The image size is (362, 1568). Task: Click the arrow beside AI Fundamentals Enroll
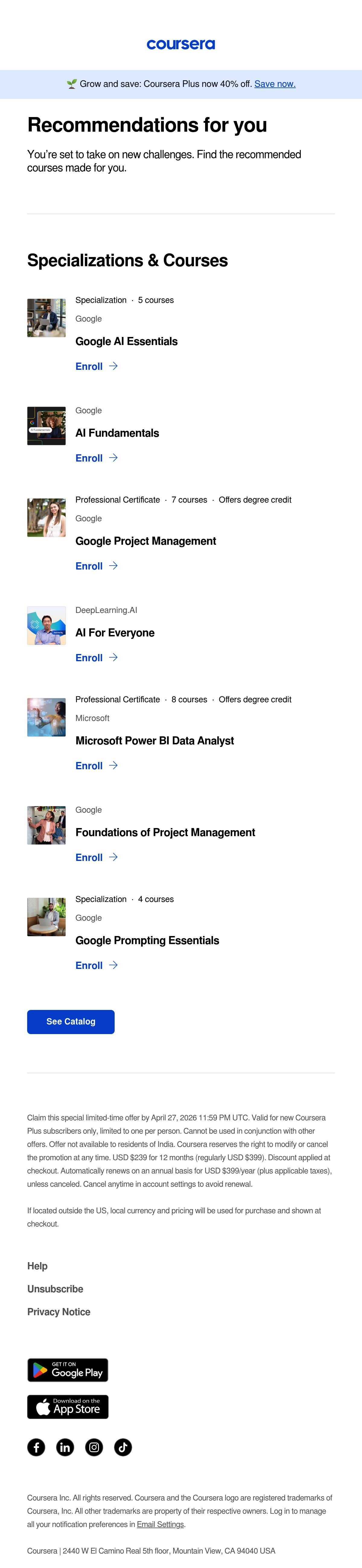point(113,458)
